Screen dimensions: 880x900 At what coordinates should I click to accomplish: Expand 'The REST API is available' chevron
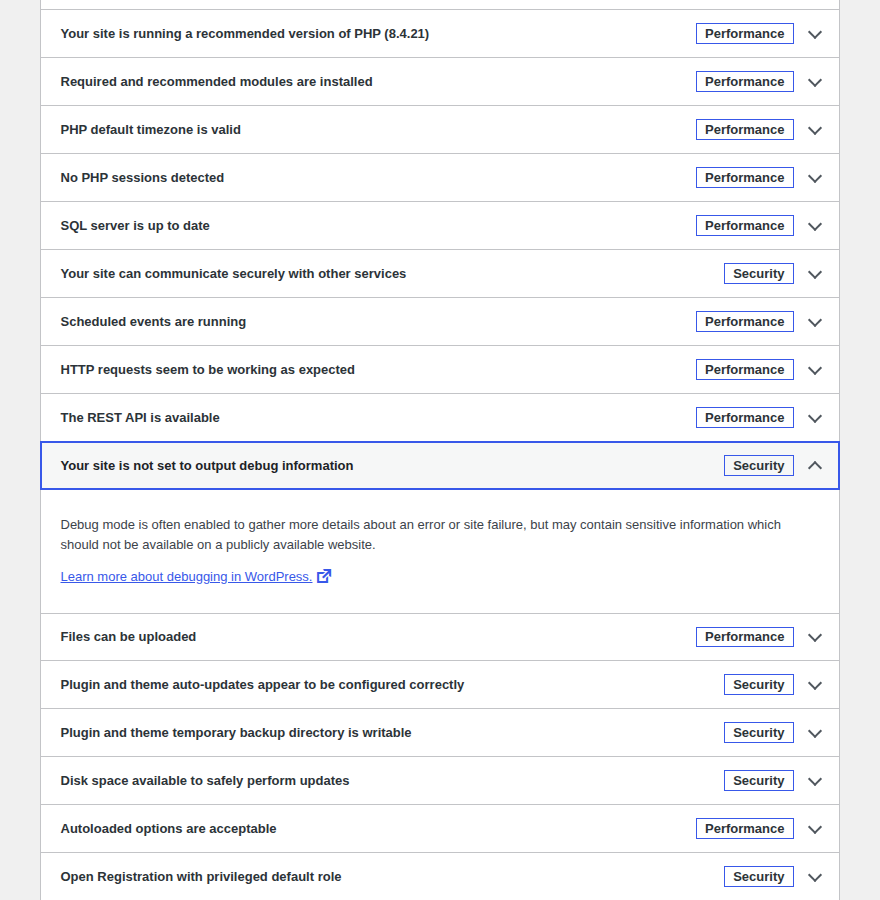815,418
